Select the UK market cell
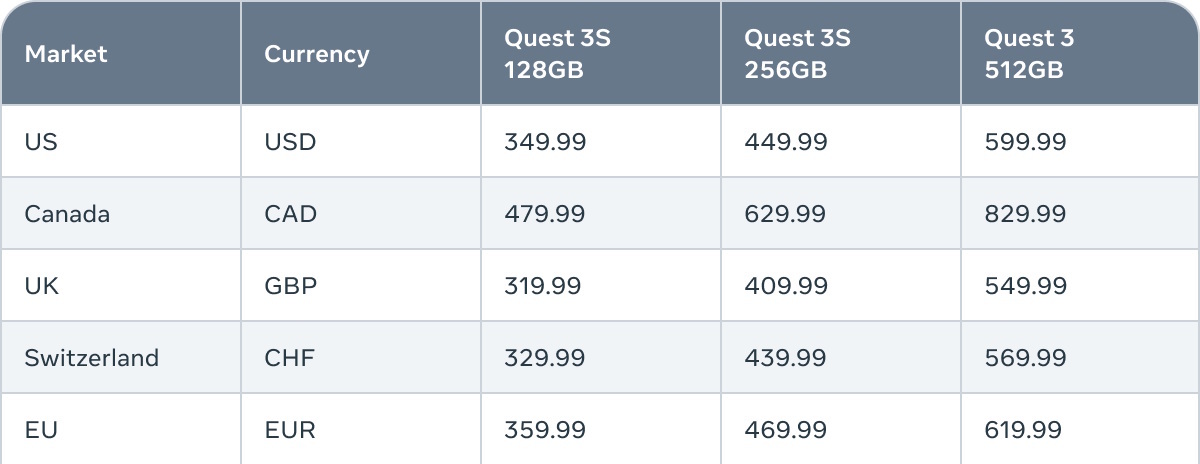 pyautogui.click(x=42, y=286)
